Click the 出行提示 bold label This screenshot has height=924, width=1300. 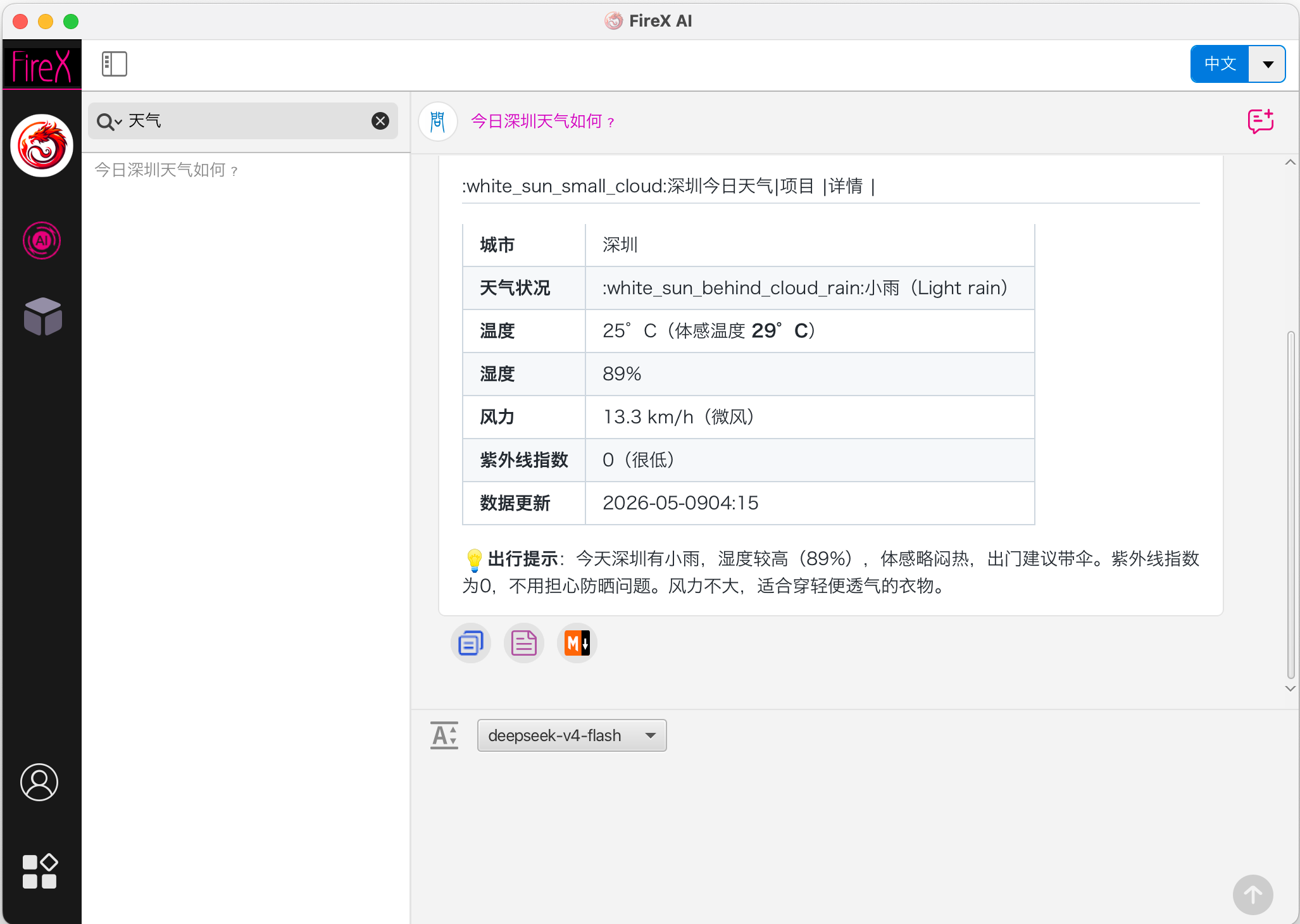pos(523,559)
